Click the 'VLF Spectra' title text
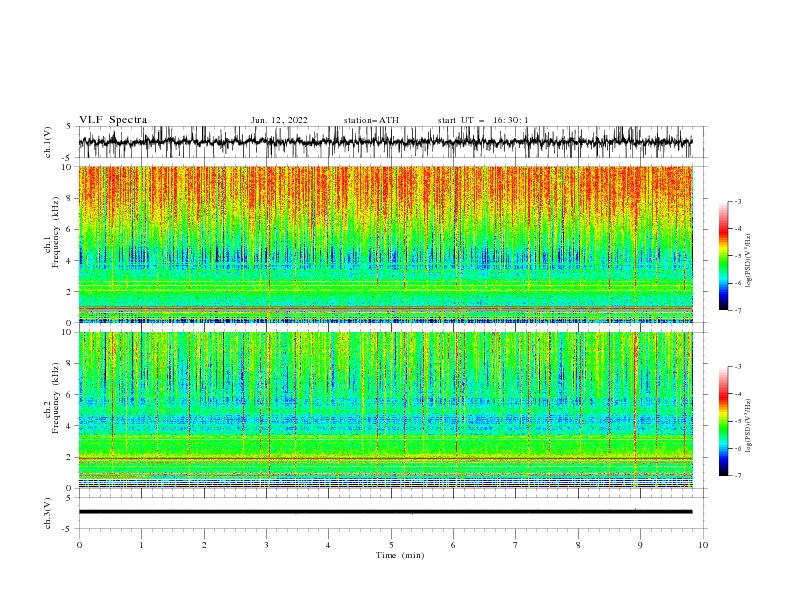792x612 pixels. click(x=113, y=120)
